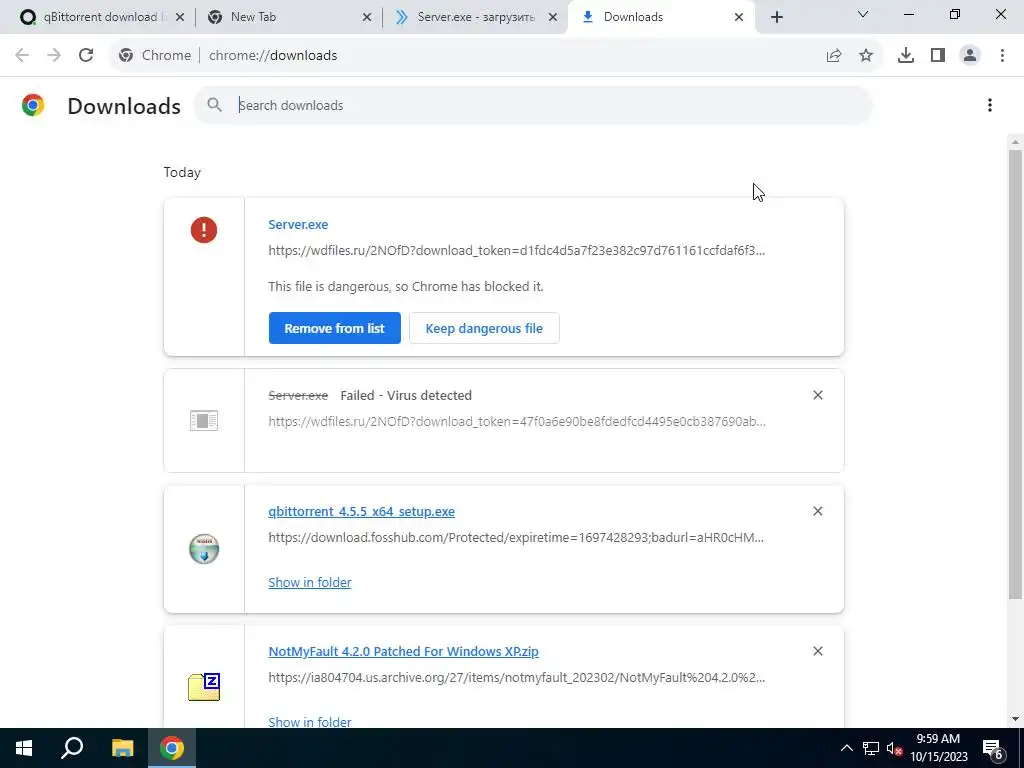This screenshot has width=1024, height=768.
Task: Open a new tab with plus button
Action: [776, 18]
